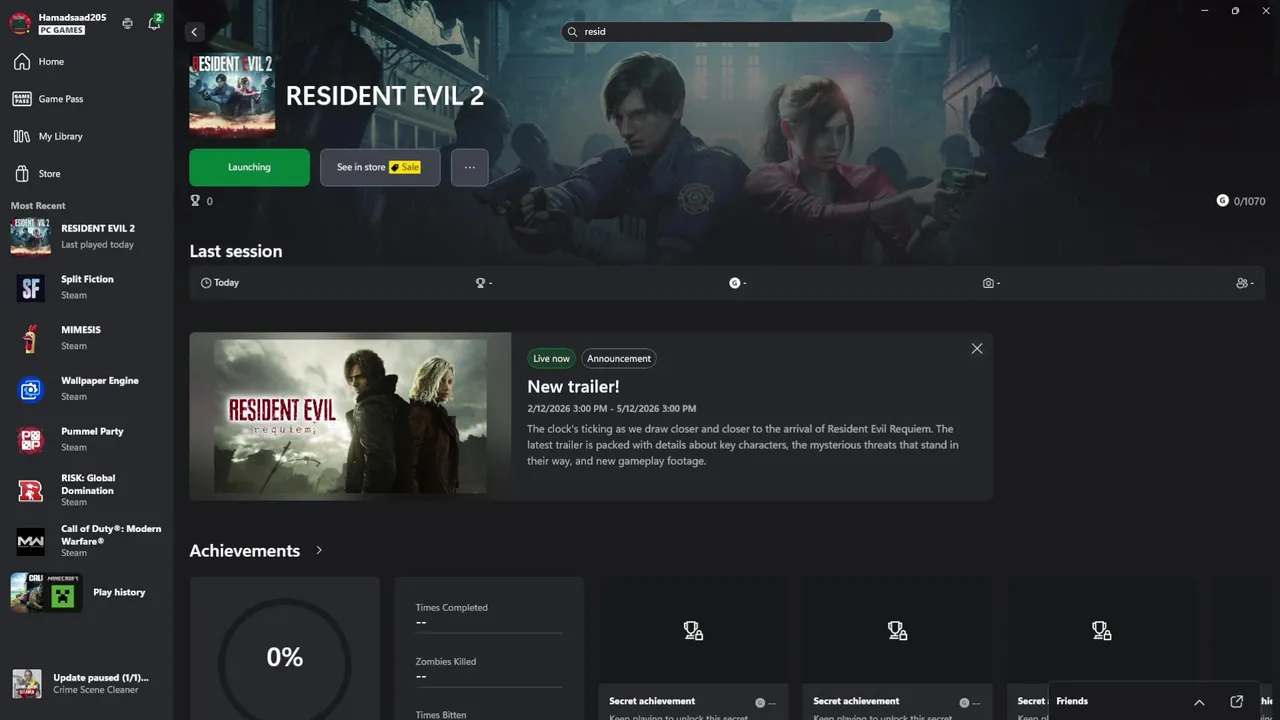Screen dimensions: 1280x720
Task: Open Home in the sidebar
Action: tap(86, 62)
